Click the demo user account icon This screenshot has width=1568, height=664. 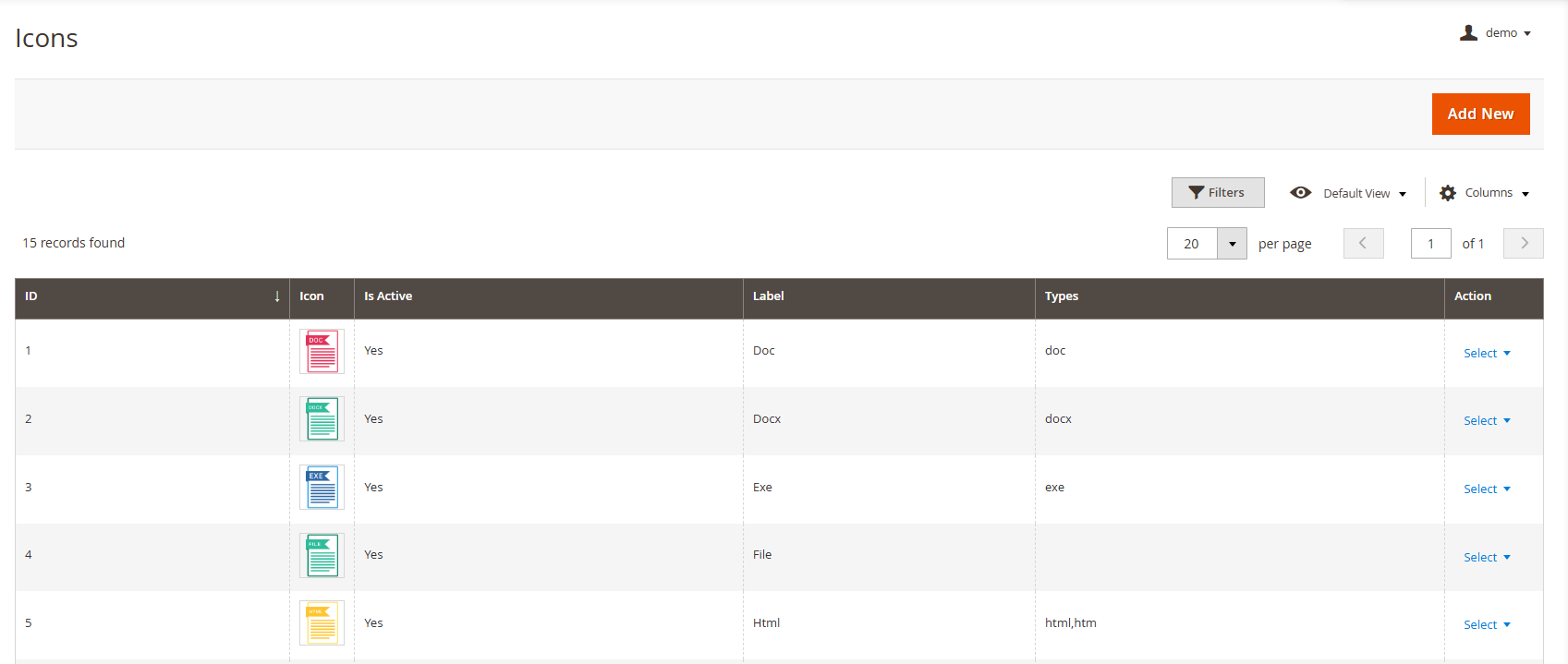1468,33
